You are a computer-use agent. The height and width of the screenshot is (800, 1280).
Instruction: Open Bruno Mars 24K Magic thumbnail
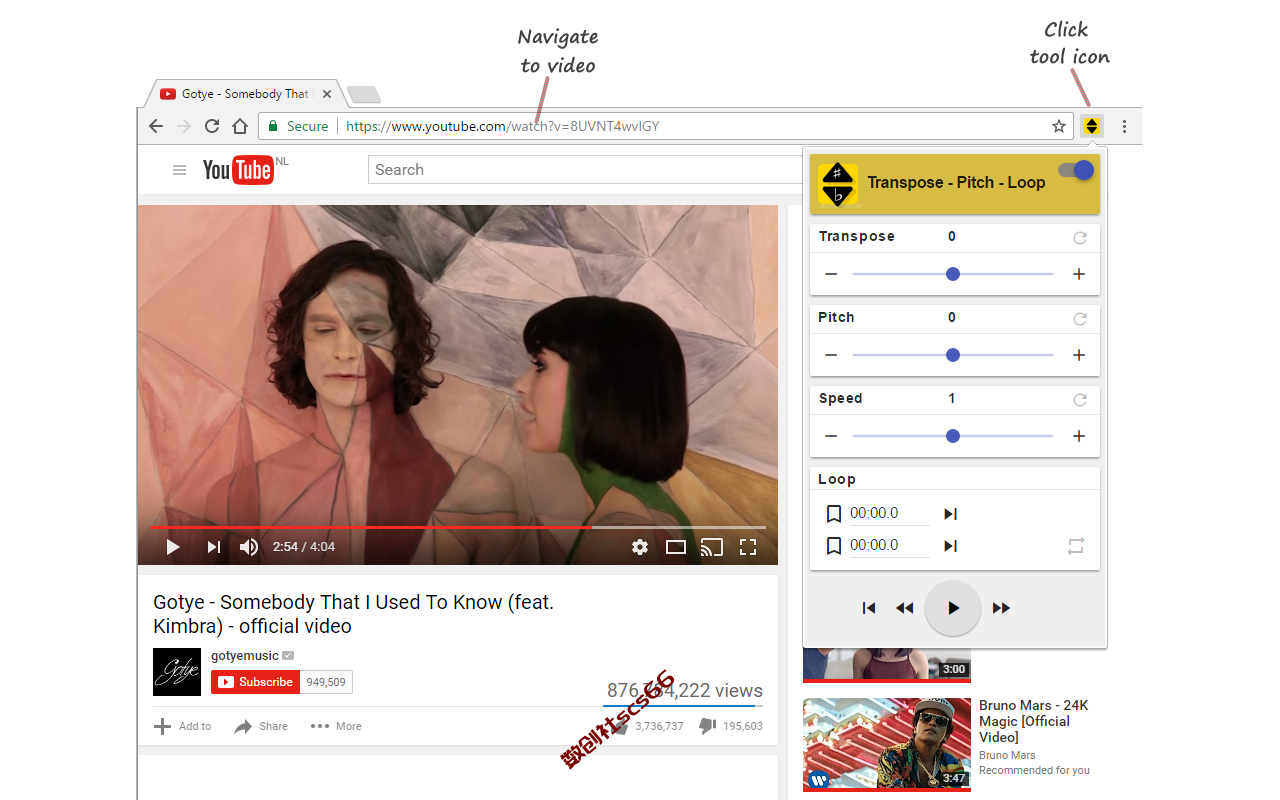pyautogui.click(x=887, y=743)
